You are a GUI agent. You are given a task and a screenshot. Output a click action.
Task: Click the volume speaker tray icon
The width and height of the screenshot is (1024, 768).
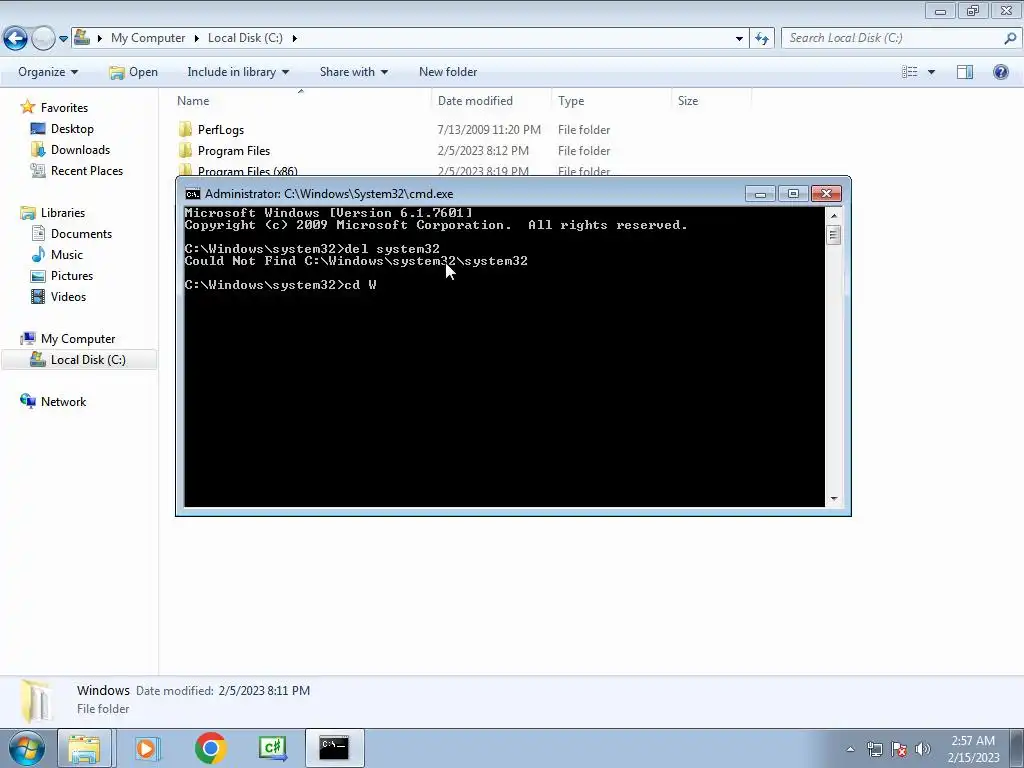point(922,749)
